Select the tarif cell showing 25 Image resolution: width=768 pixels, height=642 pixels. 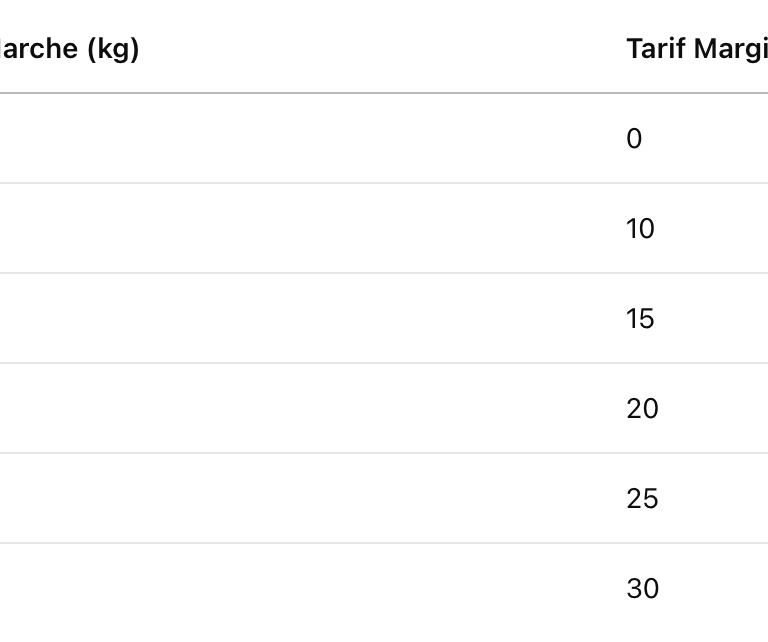point(642,499)
